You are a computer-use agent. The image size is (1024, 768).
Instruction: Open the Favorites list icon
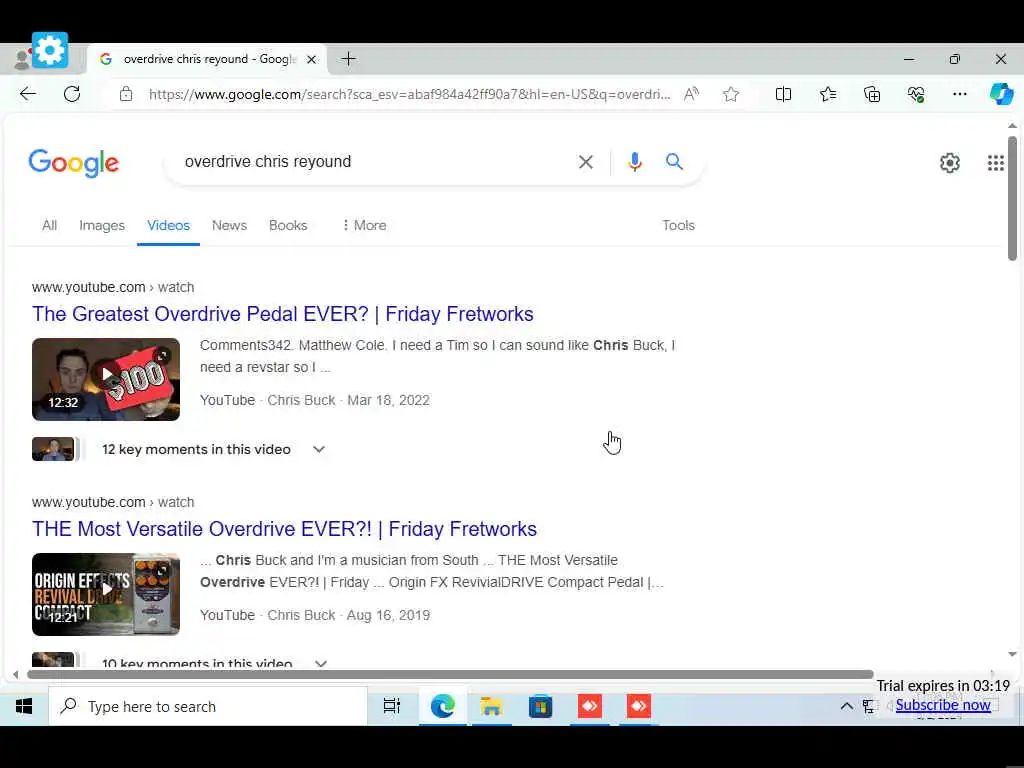(827, 94)
